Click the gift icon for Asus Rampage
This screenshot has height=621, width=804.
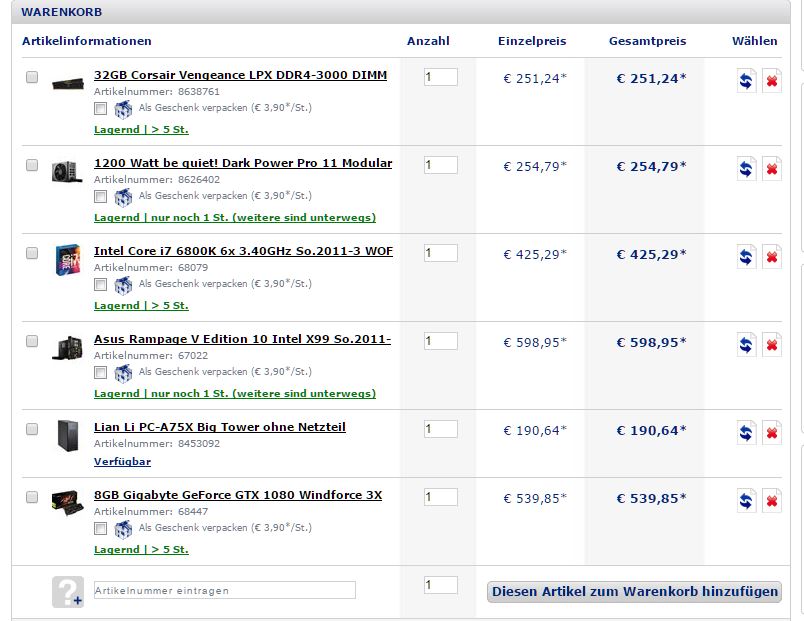(123, 373)
